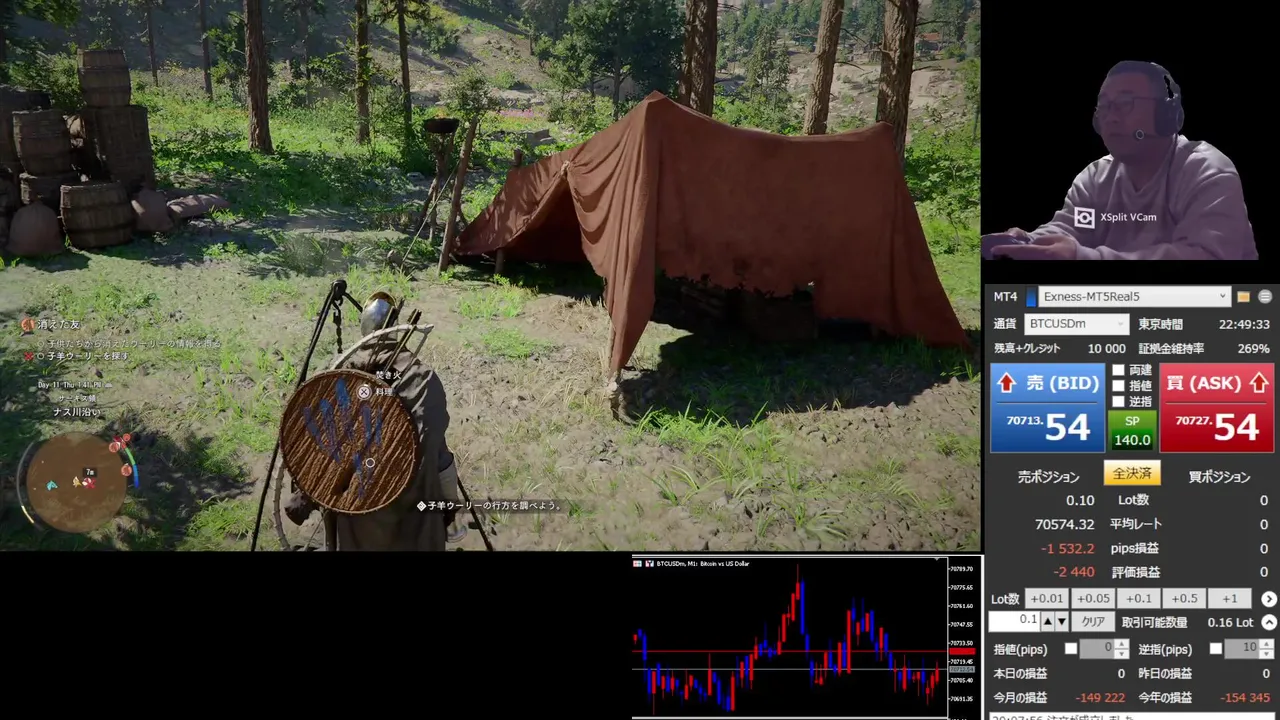This screenshot has width=1280, height=720.
Task: Click the 売ポジション heading
Action: click(x=1048, y=477)
